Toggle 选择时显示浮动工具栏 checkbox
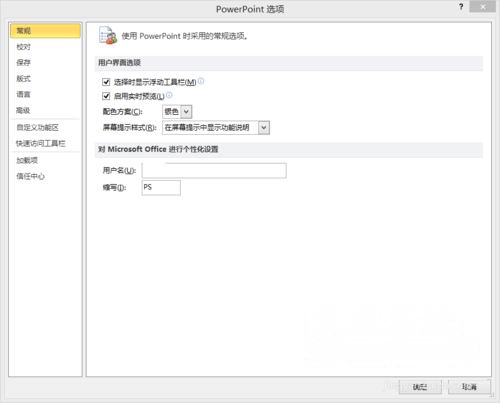 pyautogui.click(x=106, y=82)
